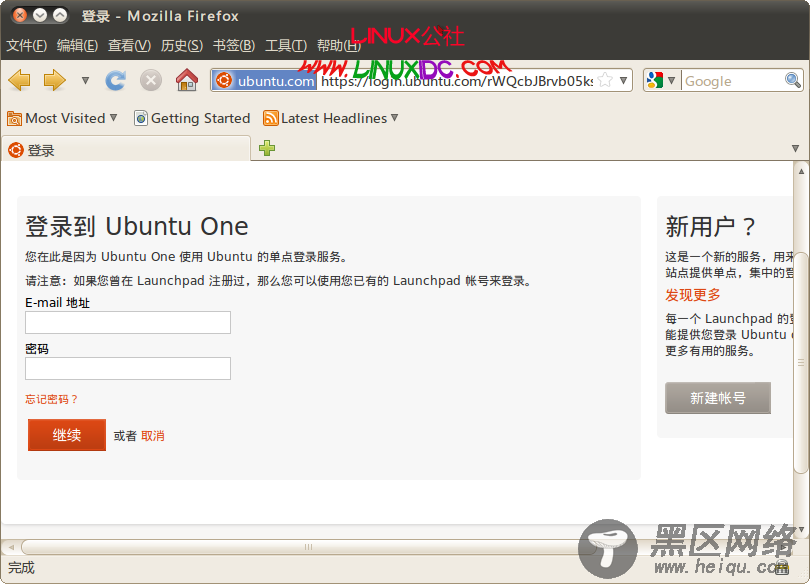The image size is (810, 584).
Task: Click the ubuntu.com site identity button
Action: [264, 81]
